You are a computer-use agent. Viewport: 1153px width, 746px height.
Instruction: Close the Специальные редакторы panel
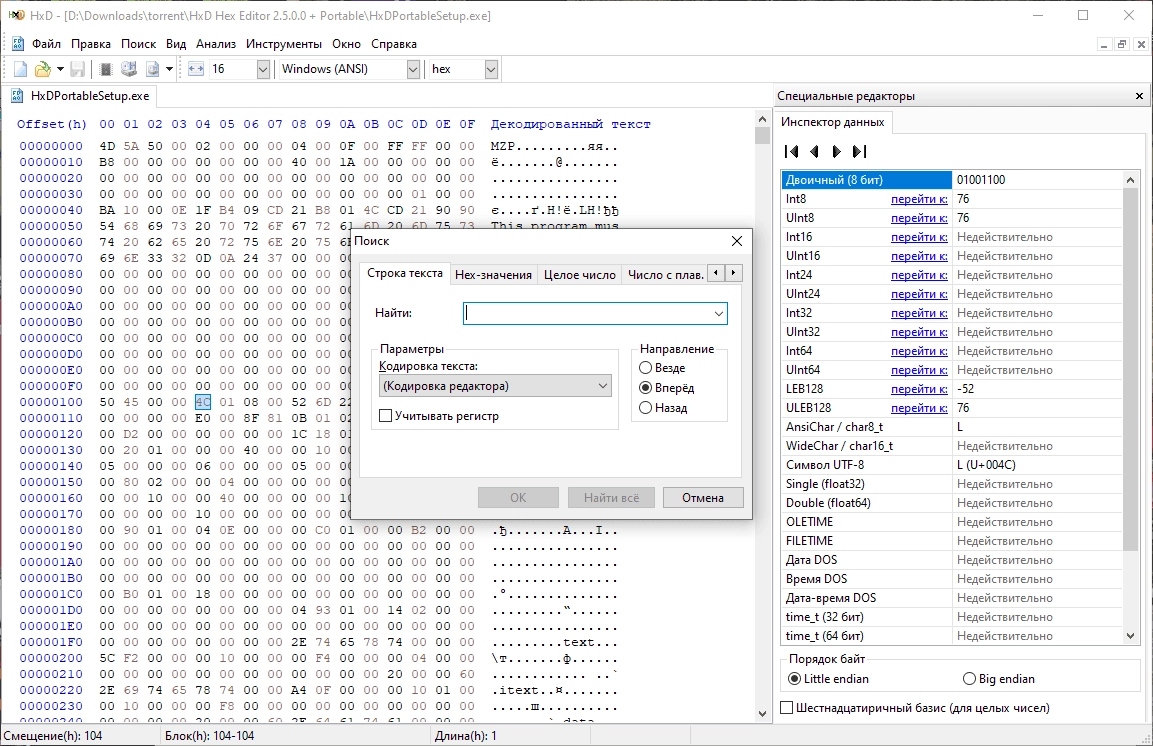coord(1139,96)
